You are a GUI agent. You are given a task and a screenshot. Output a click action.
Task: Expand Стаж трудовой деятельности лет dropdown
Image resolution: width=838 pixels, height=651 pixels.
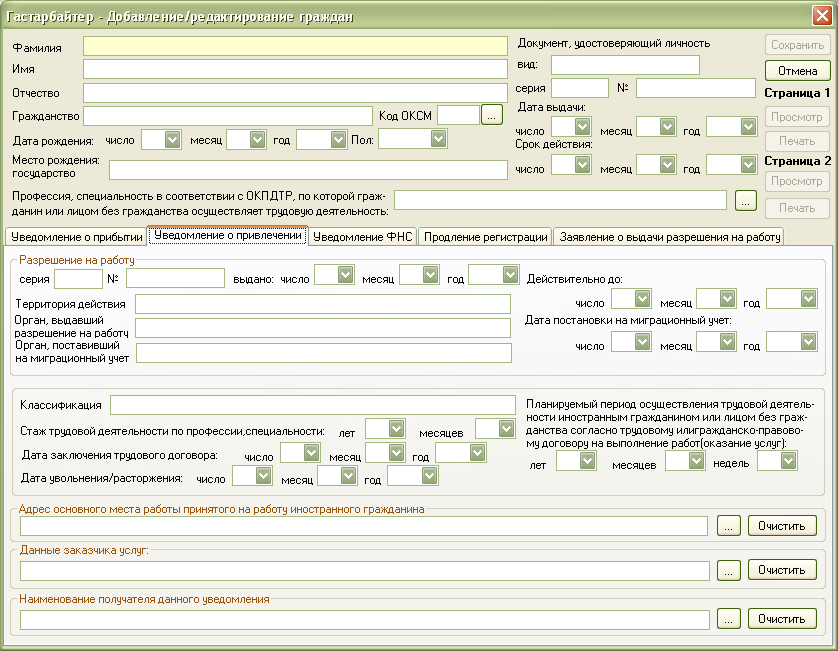(x=396, y=429)
